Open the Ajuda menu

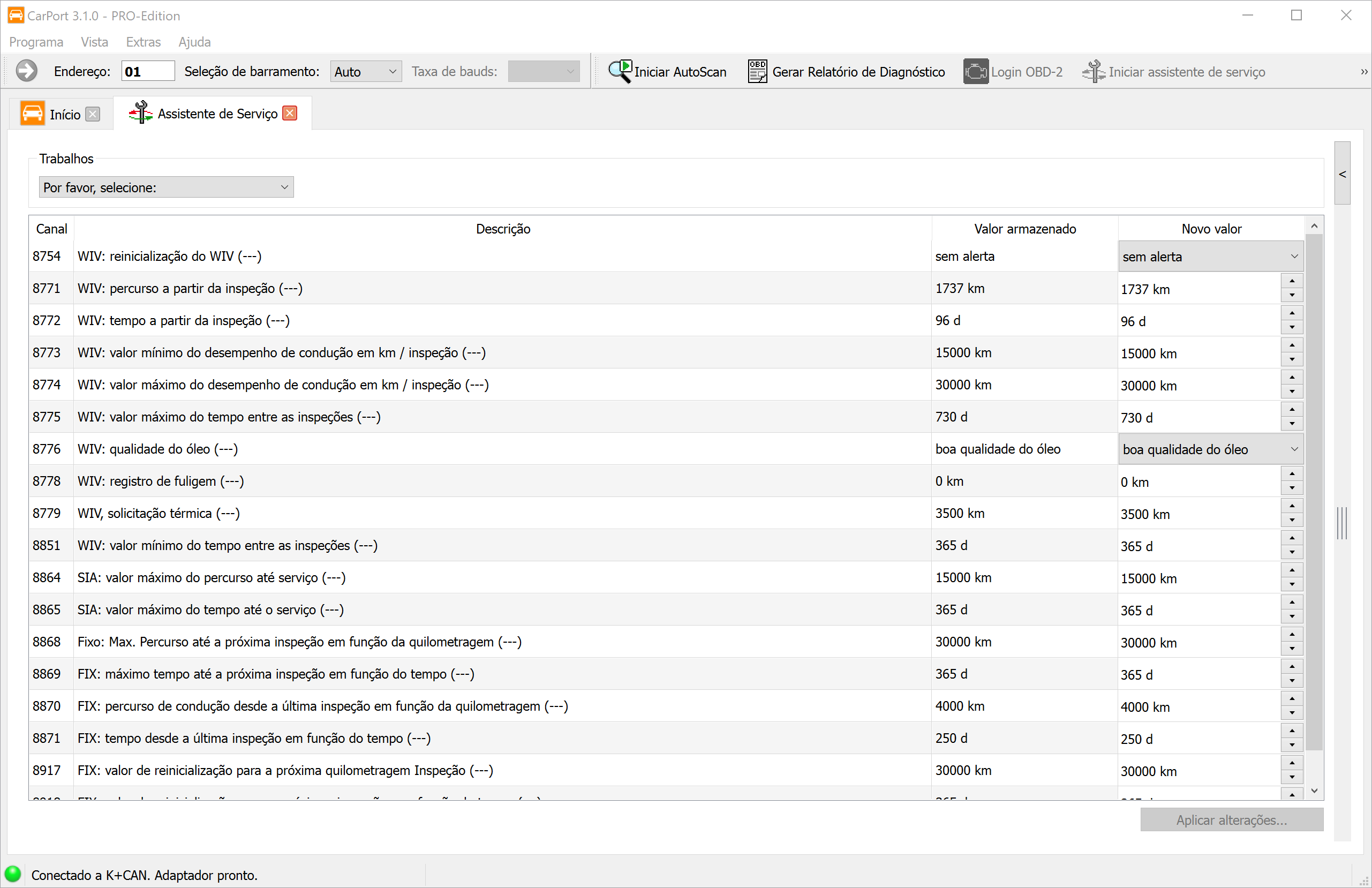(194, 42)
